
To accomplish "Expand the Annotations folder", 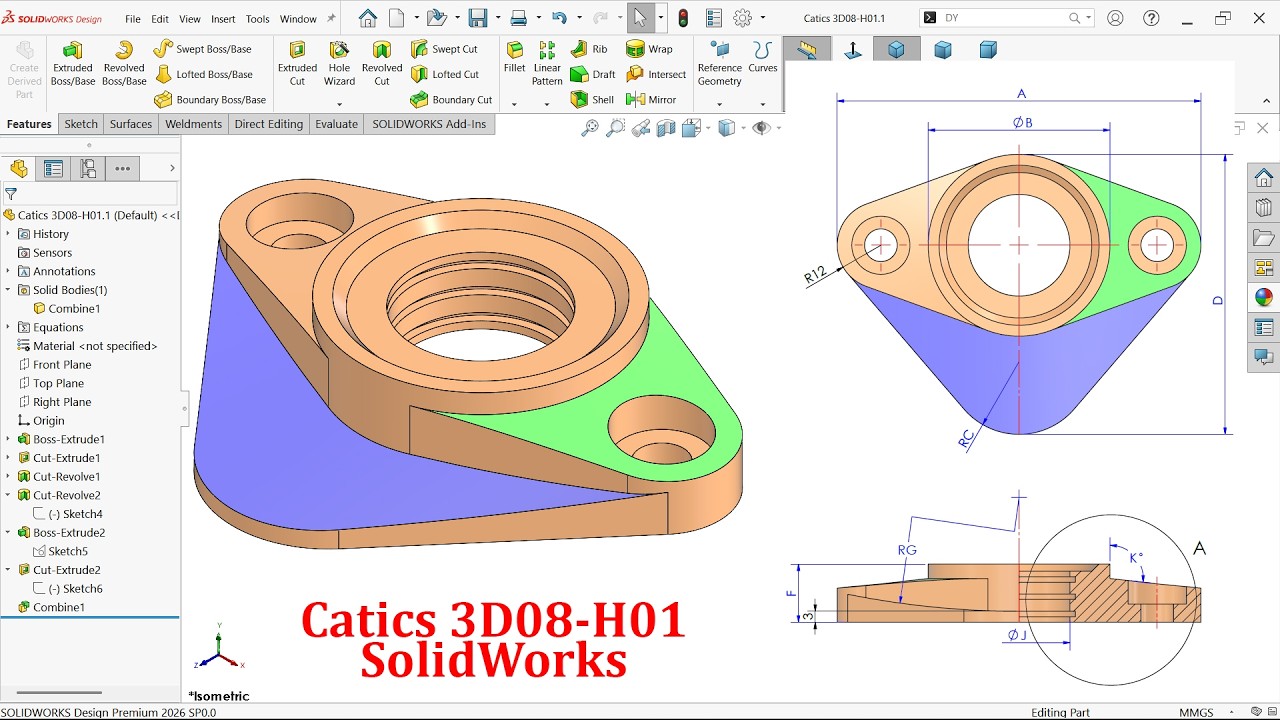I will [8, 271].
